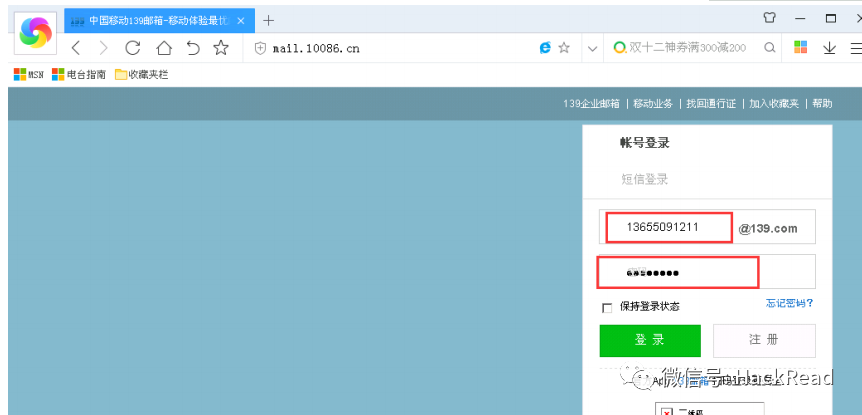Image resolution: width=862 pixels, height=415 pixels.
Task: Open the address bar dropdown arrow
Action: click(x=592, y=49)
